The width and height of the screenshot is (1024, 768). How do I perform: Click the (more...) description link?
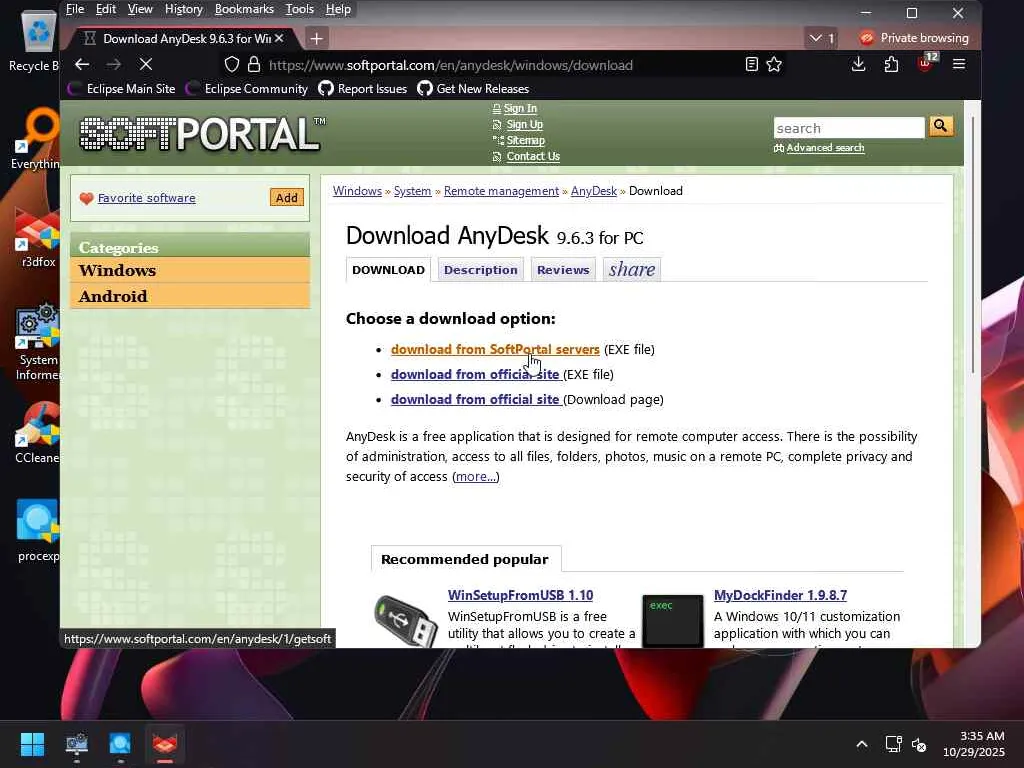(x=475, y=476)
